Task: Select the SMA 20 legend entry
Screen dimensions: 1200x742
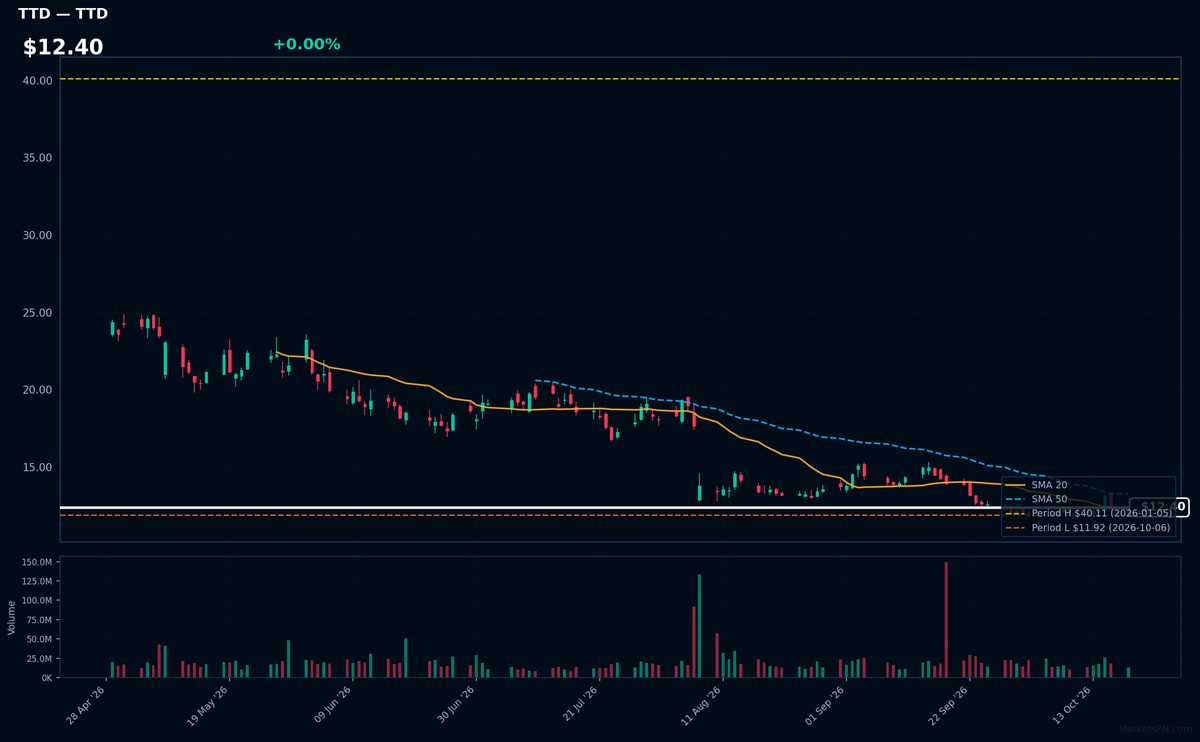Action: (1049, 485)
